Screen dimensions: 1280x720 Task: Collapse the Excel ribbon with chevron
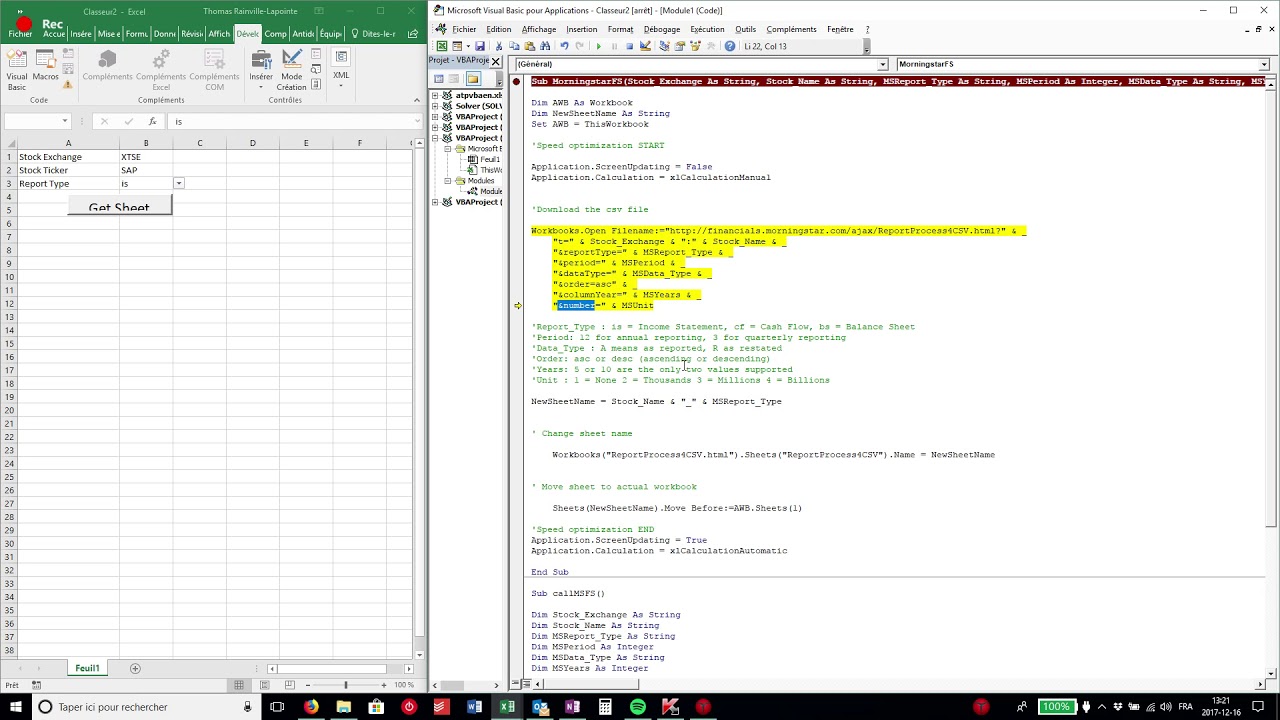415,100
